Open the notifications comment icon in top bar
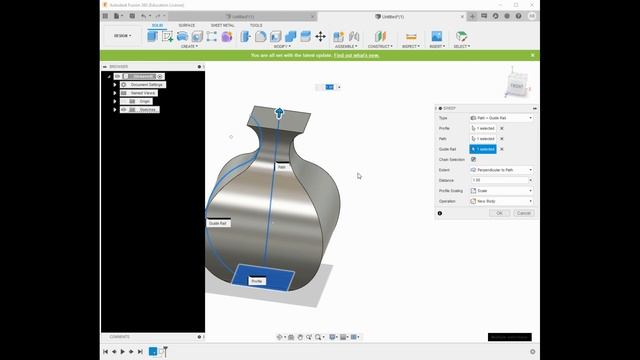The image size is (640, 360). tap(484, 16)
